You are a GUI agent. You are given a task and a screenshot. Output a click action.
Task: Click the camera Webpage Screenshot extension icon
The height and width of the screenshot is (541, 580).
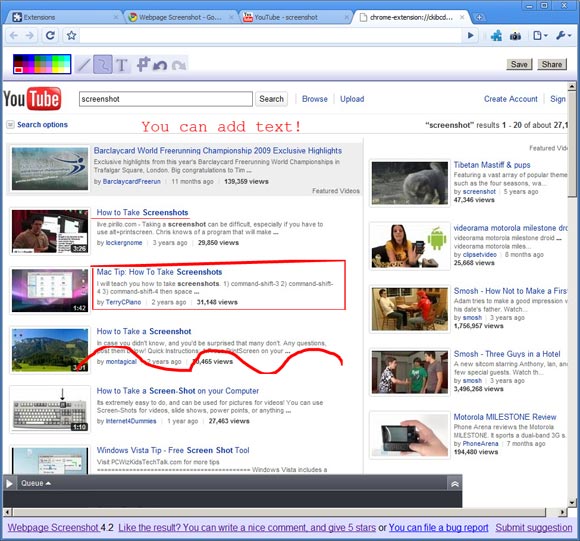coord(515,36)
